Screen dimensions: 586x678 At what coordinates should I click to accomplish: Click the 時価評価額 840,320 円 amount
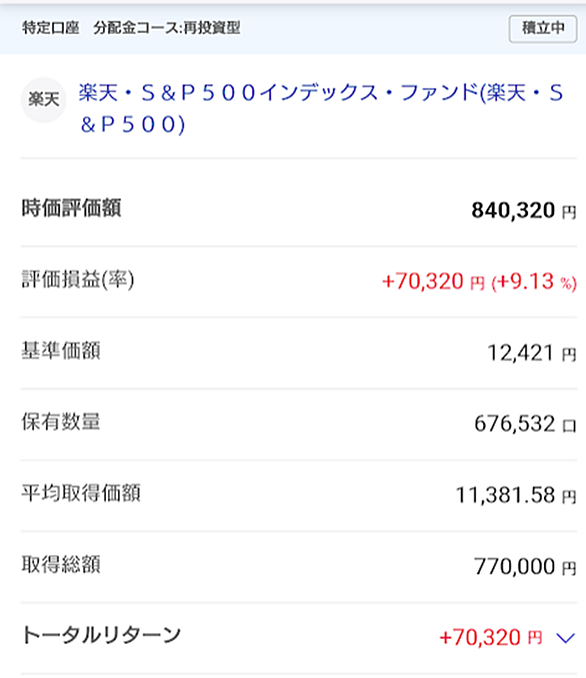524,210
